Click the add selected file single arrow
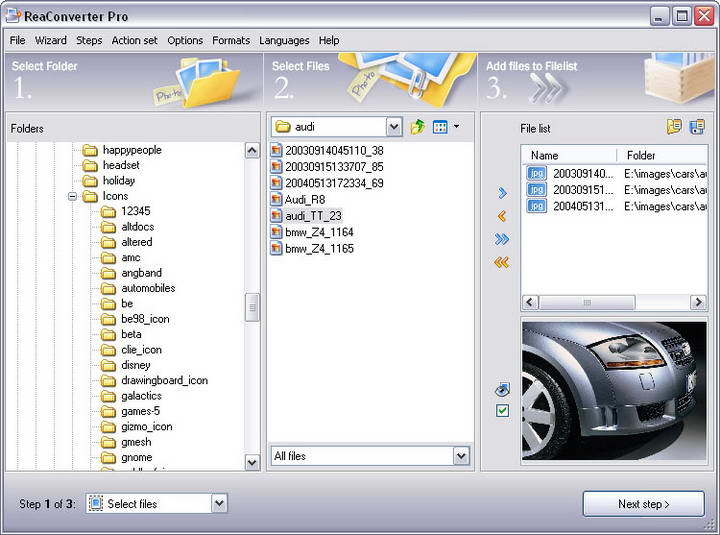The image size is (720, 535). 502,193
